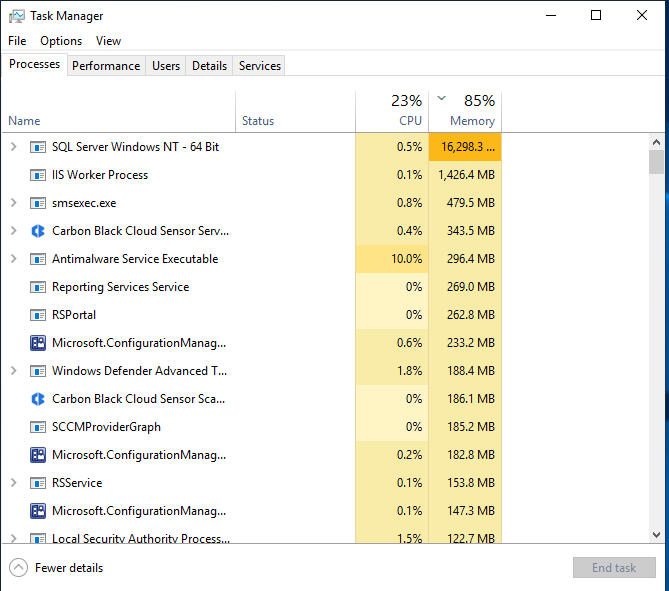The height and width of the screenshot is (591, 669).
Task: Switch to the Users tab
Action: [x=166, y=66]
